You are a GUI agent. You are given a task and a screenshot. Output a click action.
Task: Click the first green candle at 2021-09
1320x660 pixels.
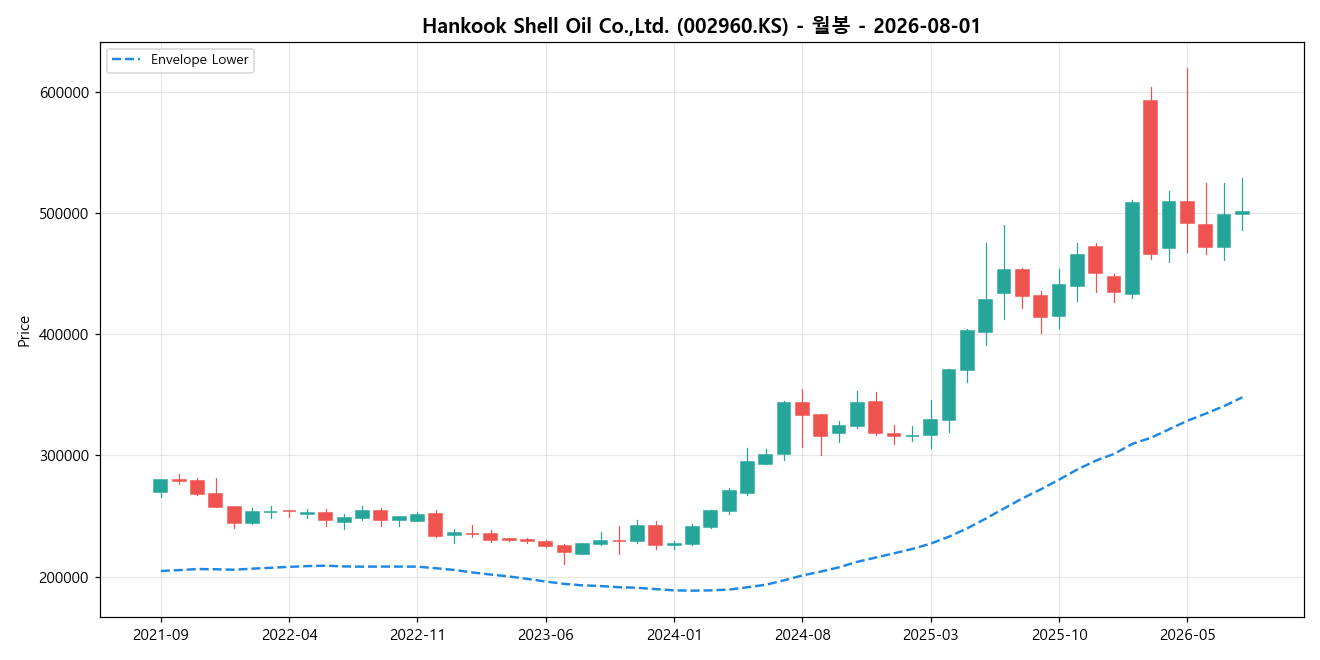[161, 486]
